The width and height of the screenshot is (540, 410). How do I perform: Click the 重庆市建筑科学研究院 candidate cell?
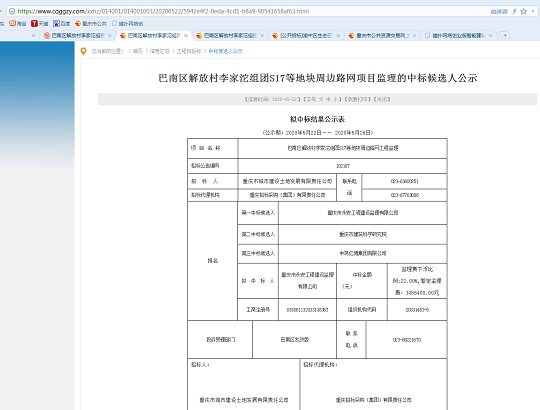363,234
